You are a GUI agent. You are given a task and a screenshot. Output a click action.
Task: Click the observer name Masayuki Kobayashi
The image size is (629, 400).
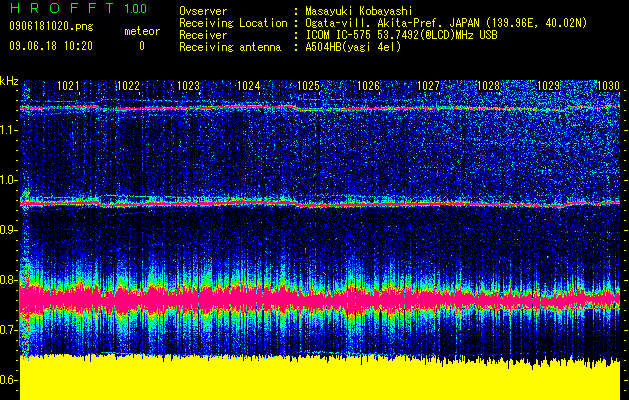click(x=359, y=11)
